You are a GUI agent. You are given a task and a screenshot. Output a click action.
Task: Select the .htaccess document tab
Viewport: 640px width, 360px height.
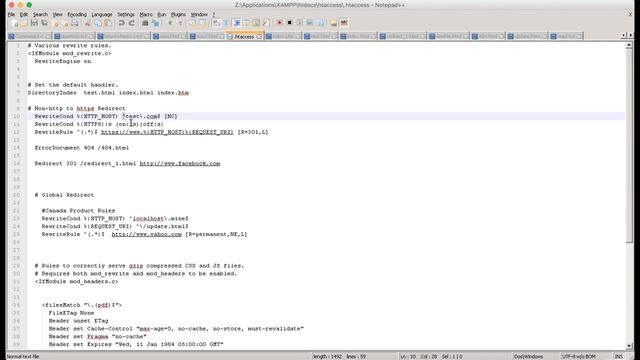click(244, 36)
